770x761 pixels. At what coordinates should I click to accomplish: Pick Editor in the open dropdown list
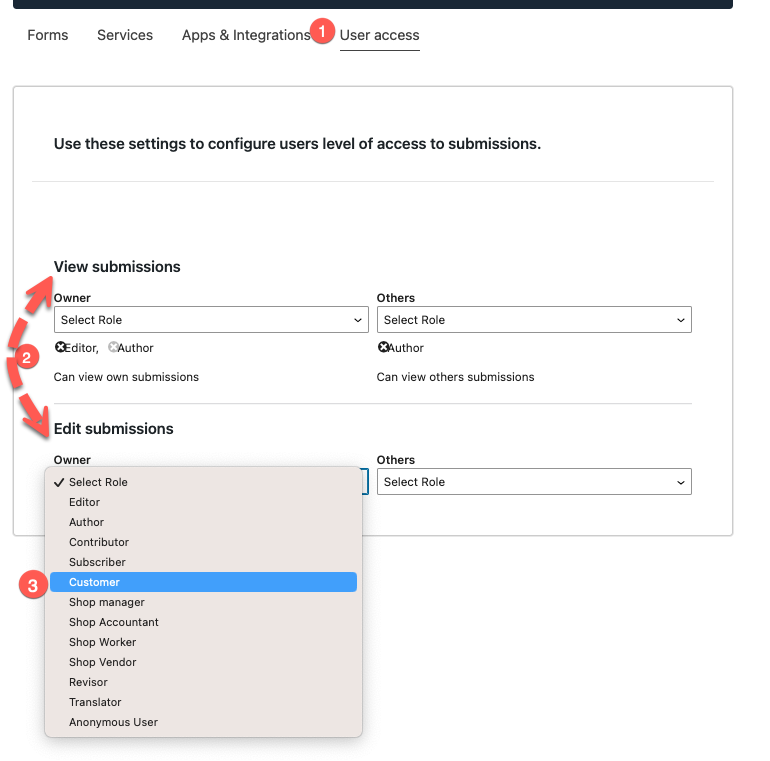click(85, 502)
